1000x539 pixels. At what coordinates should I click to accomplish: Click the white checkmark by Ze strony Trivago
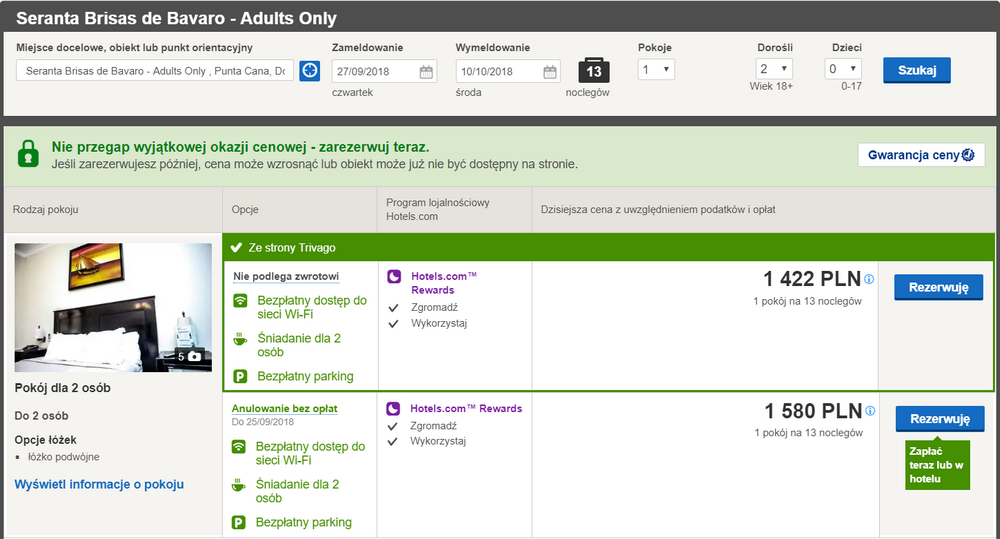(x=236, y=247)
